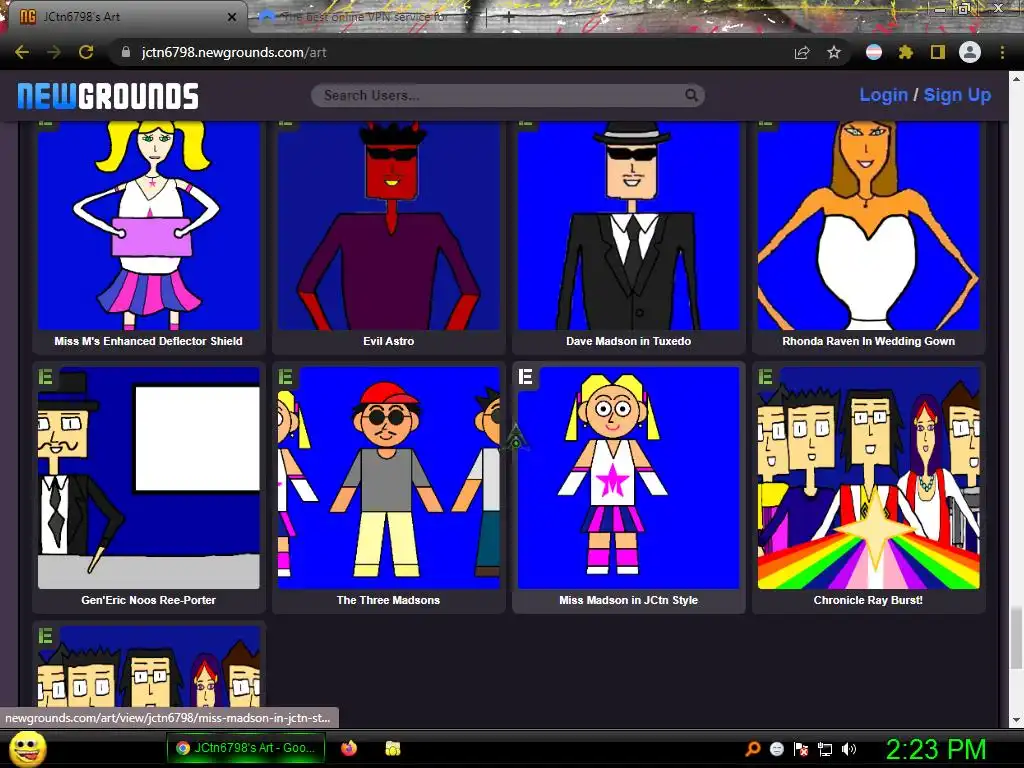The width and height of the screenshot is (1024, 768).
Task: Open Chronicle Ray Burst! artwork thumbnail
Action: pos(868,478)
